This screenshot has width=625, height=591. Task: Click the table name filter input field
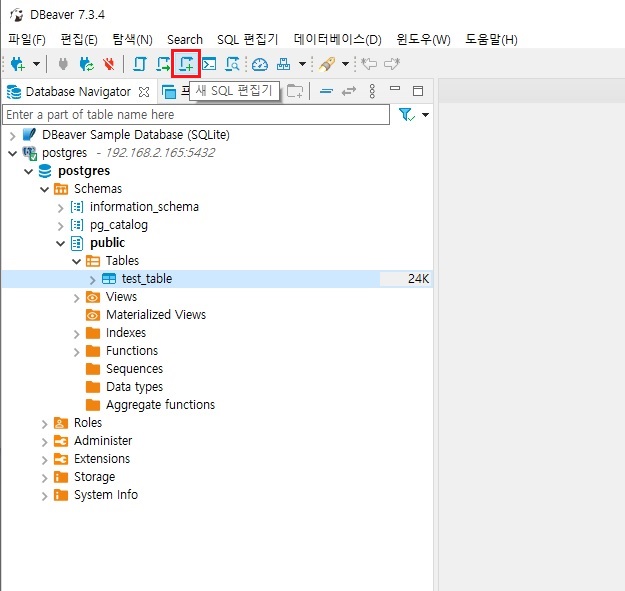tap(196, 115)
